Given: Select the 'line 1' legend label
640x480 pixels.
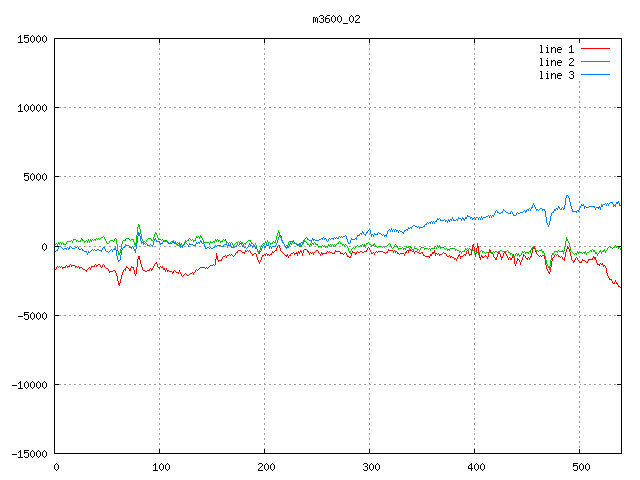Looking at the screenshot, I should click(557, 48).
